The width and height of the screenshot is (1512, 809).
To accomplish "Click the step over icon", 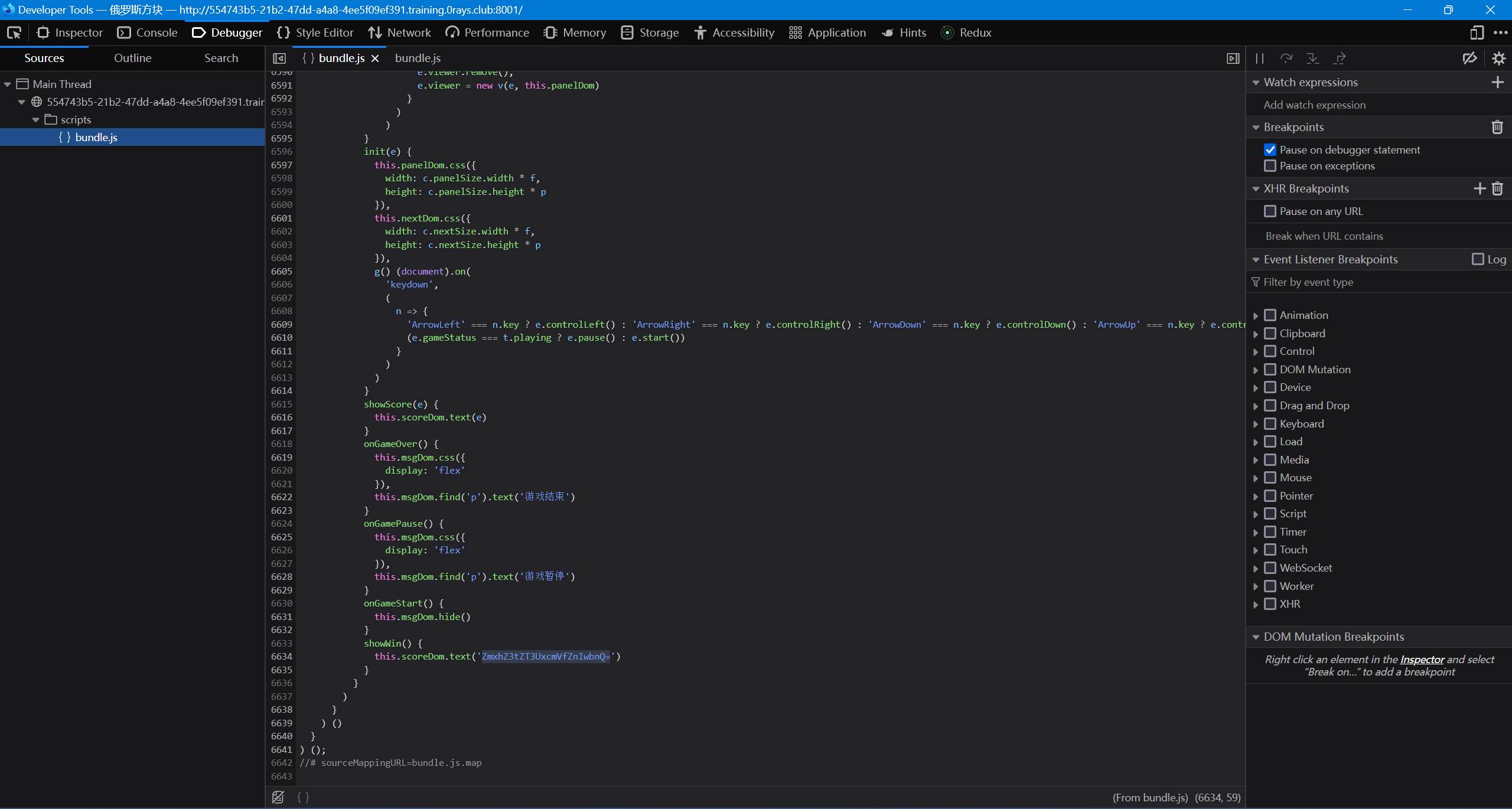I will [x=1286, y=58].
